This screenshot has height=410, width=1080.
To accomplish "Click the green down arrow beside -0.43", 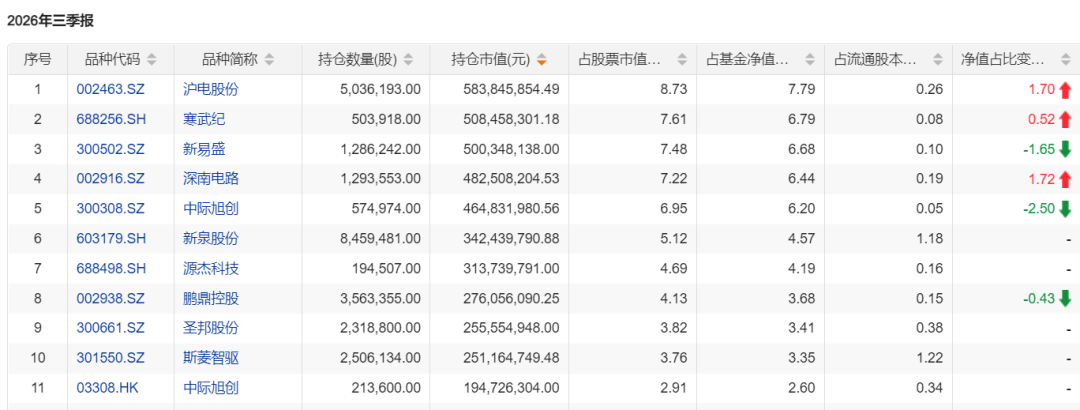I will (x=1066, y=298).
